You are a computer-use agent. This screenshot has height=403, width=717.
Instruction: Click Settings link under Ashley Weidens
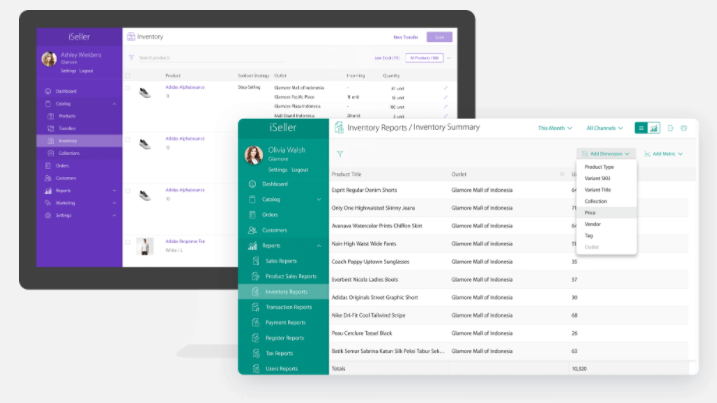(68, 71)
